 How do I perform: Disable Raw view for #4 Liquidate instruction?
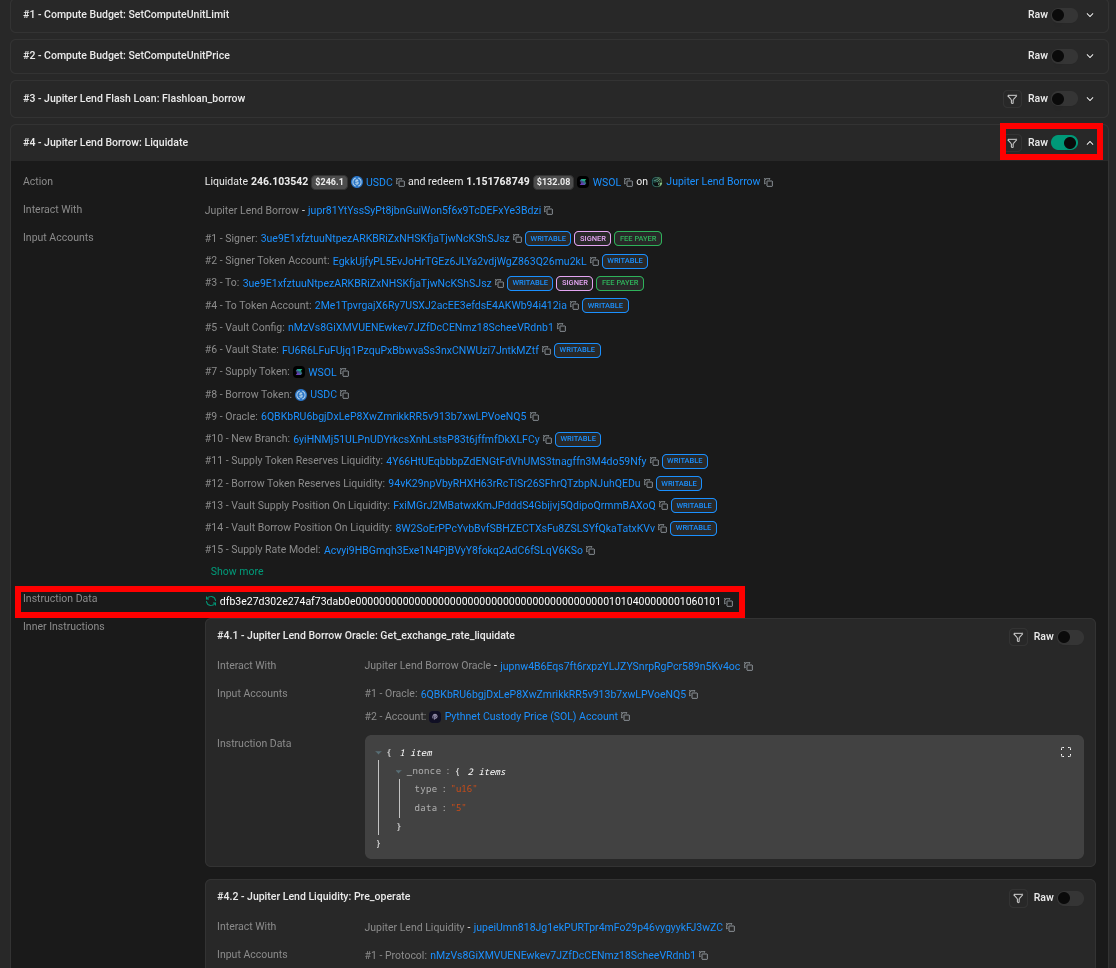1064,143
